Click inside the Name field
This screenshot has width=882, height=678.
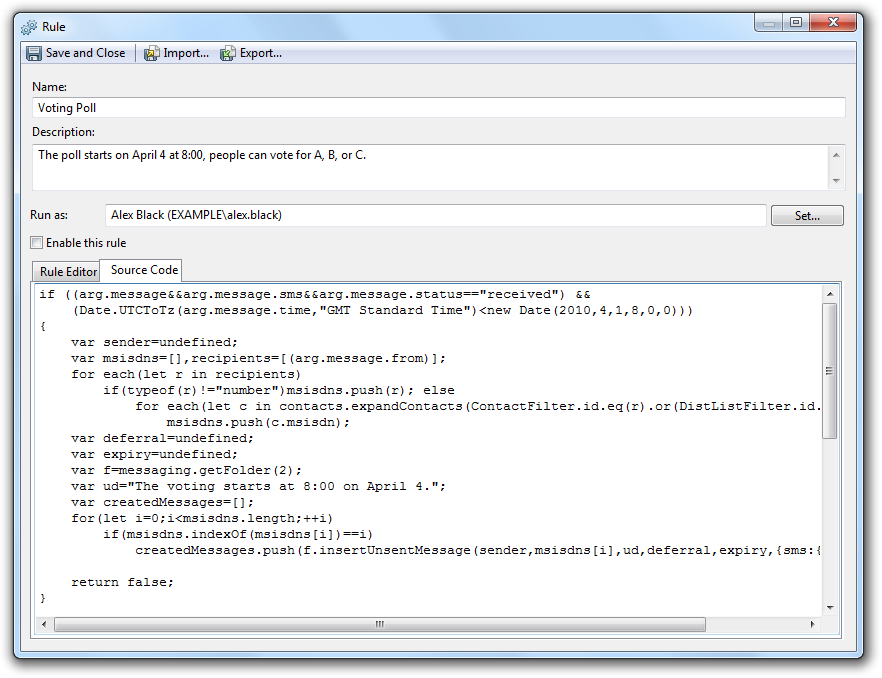(x=438, y=107)
